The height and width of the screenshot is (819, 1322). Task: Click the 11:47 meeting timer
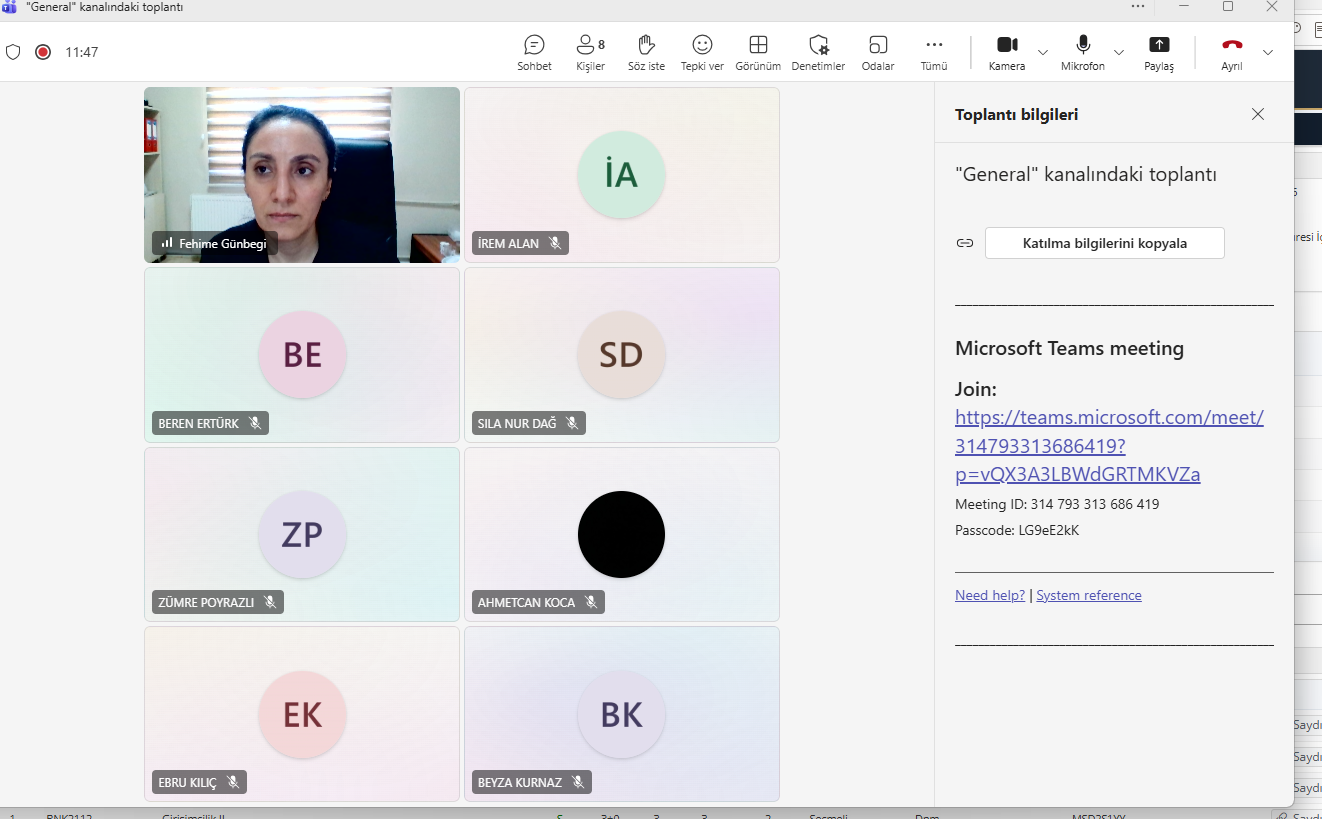82,52
